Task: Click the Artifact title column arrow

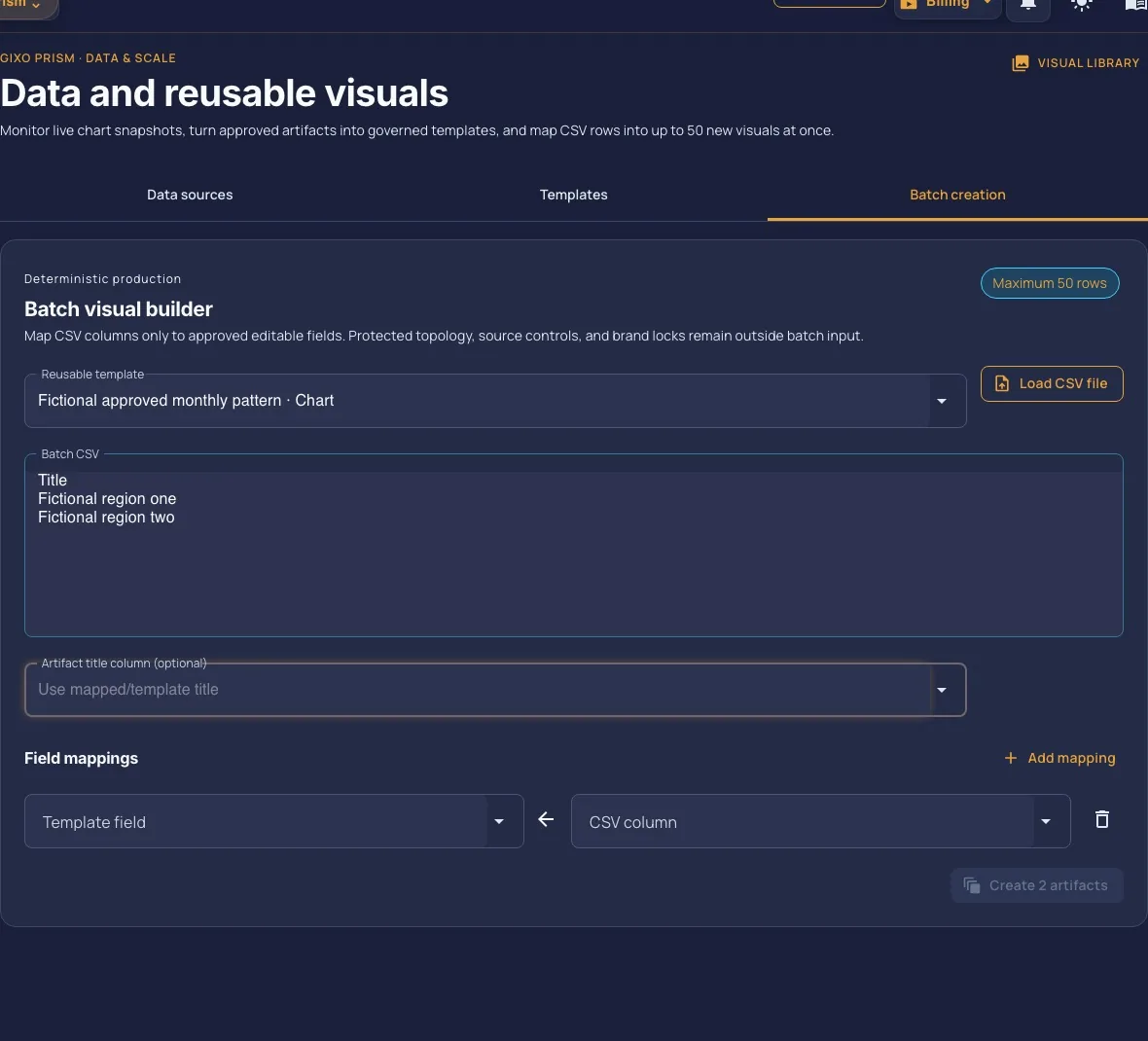Action: click(942, 691)
